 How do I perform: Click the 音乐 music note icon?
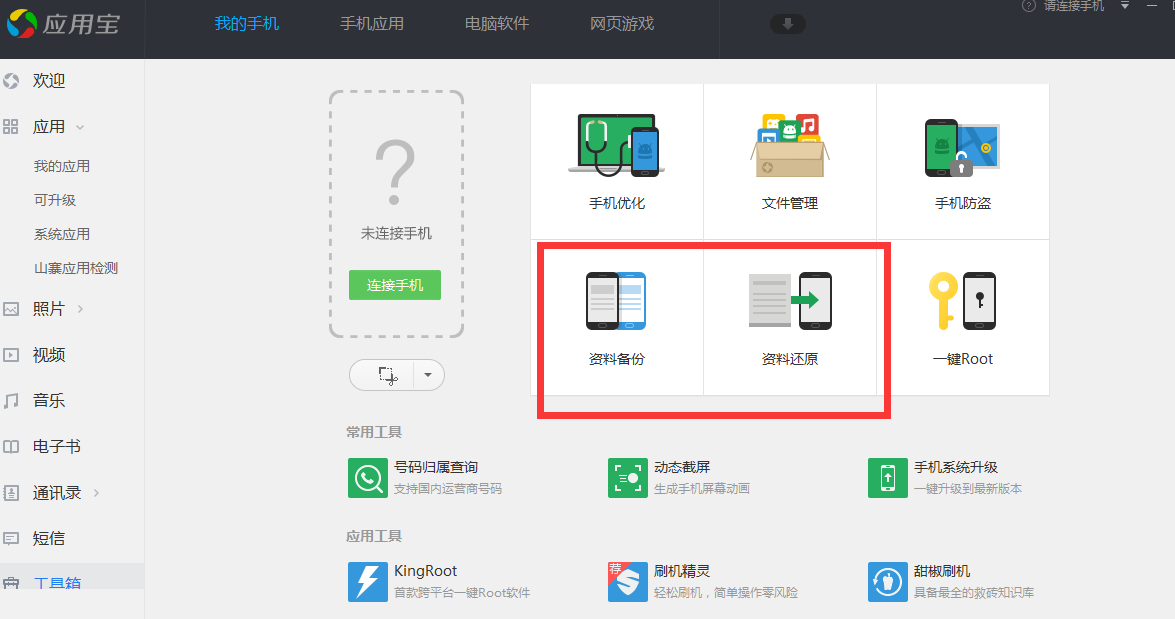click(10, 401)
